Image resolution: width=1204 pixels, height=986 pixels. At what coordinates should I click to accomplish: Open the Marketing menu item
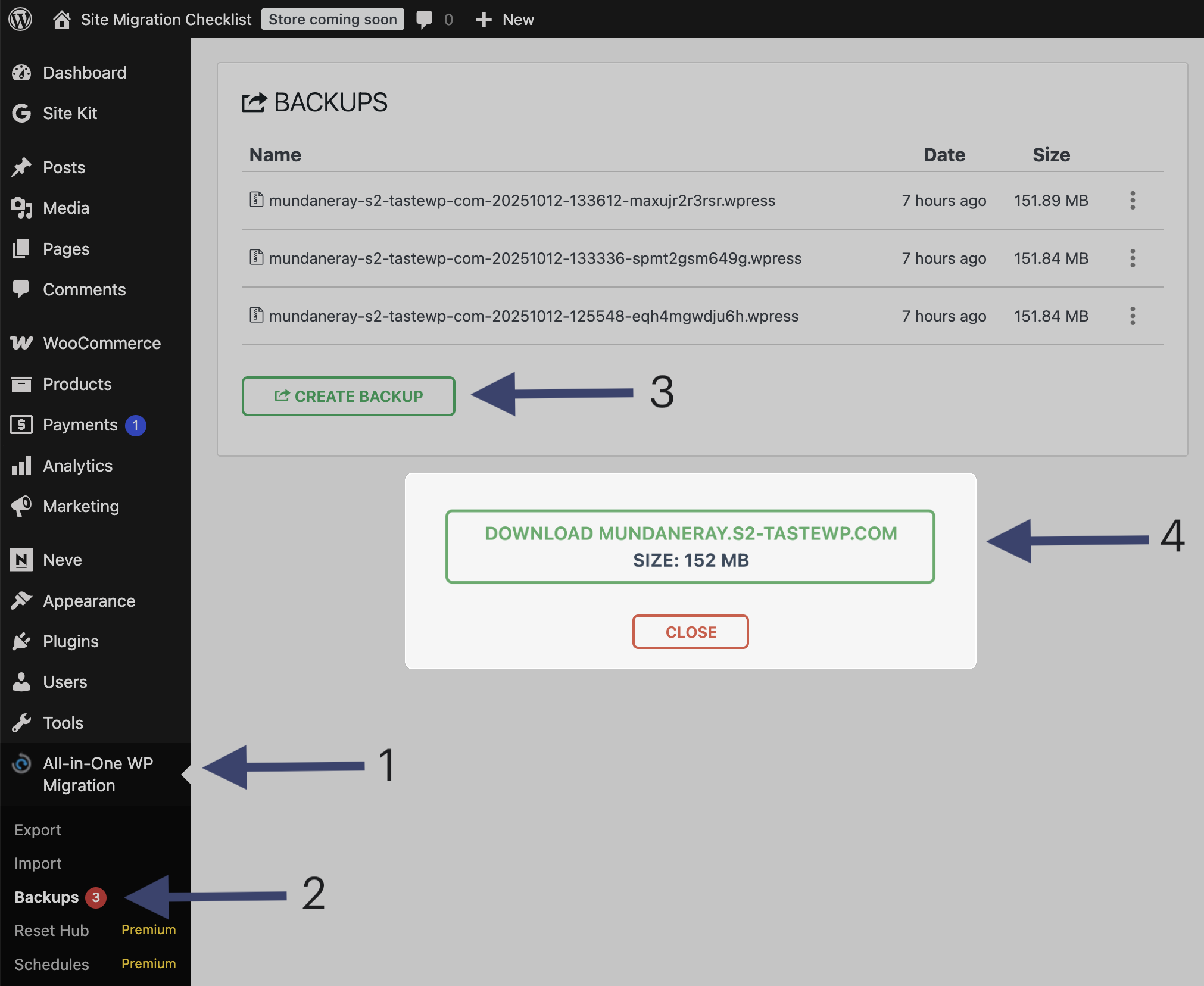pyautogui.click(x=81, y=507)
